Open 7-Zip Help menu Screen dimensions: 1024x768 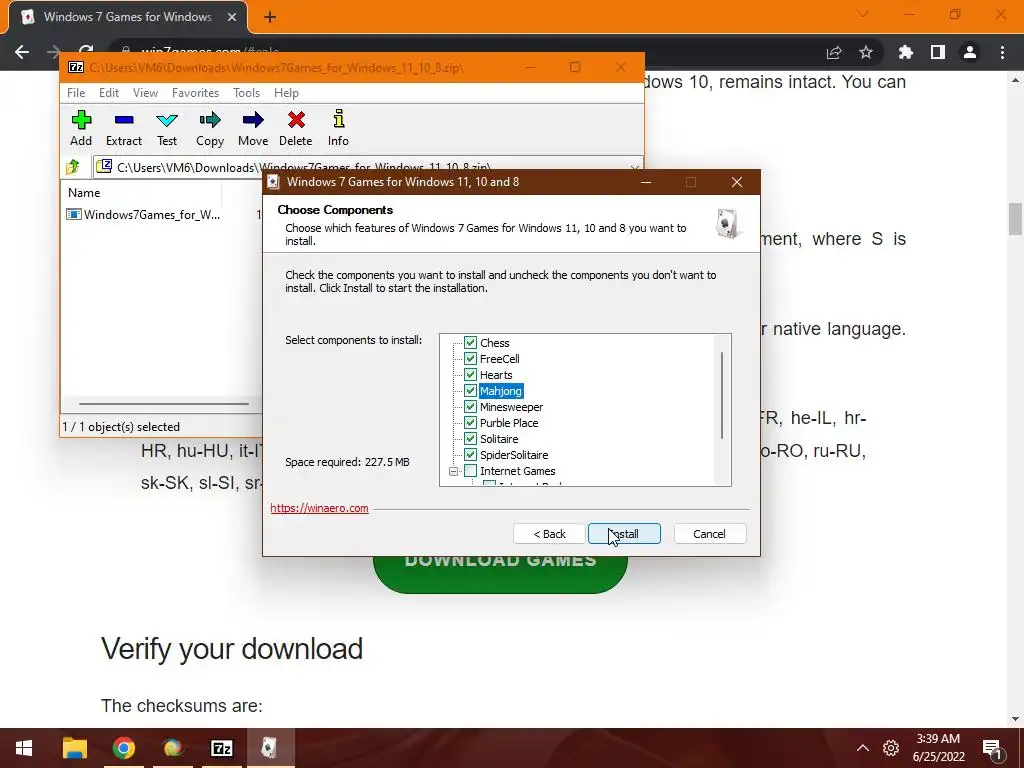coord(286,93)
